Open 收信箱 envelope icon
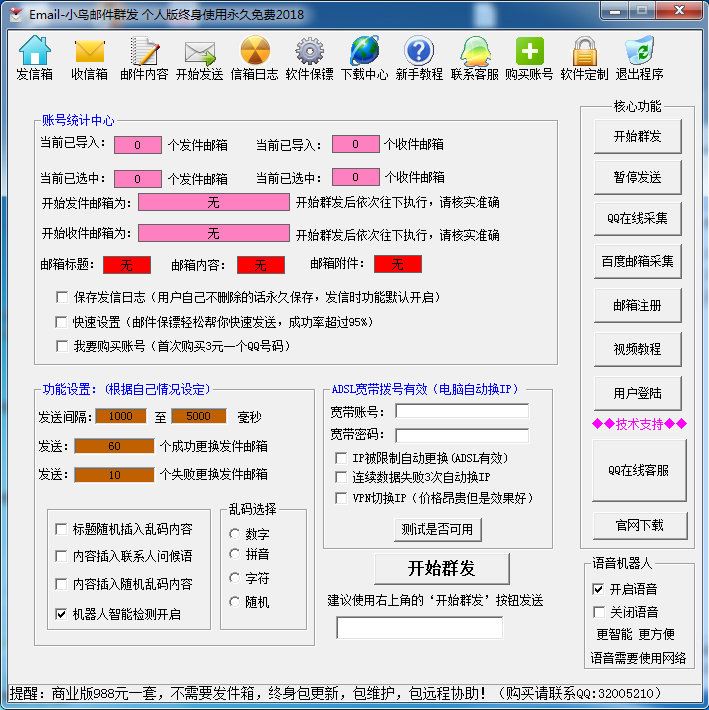Viewport: 709px width, 710px height. tap(90, 52)
